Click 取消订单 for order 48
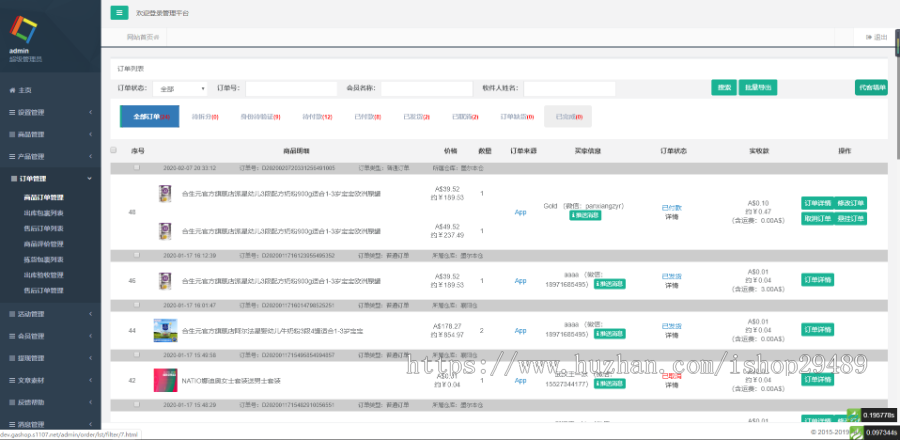Image resolution: width=900 pixels, height=440 pixels. (817, 219)
